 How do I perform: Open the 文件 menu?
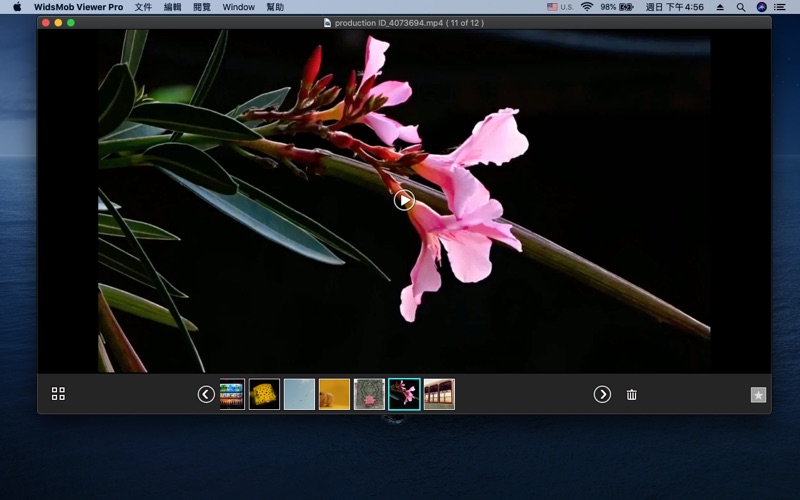pyautogui.click(x=143, y=7)
